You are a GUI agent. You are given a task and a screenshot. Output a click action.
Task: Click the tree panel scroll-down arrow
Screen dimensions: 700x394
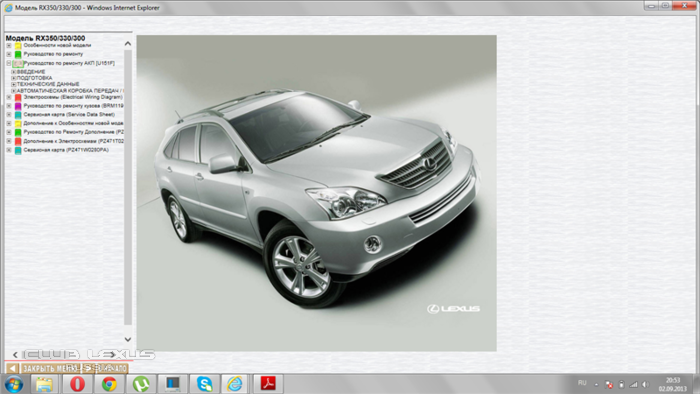coord(128,340)
